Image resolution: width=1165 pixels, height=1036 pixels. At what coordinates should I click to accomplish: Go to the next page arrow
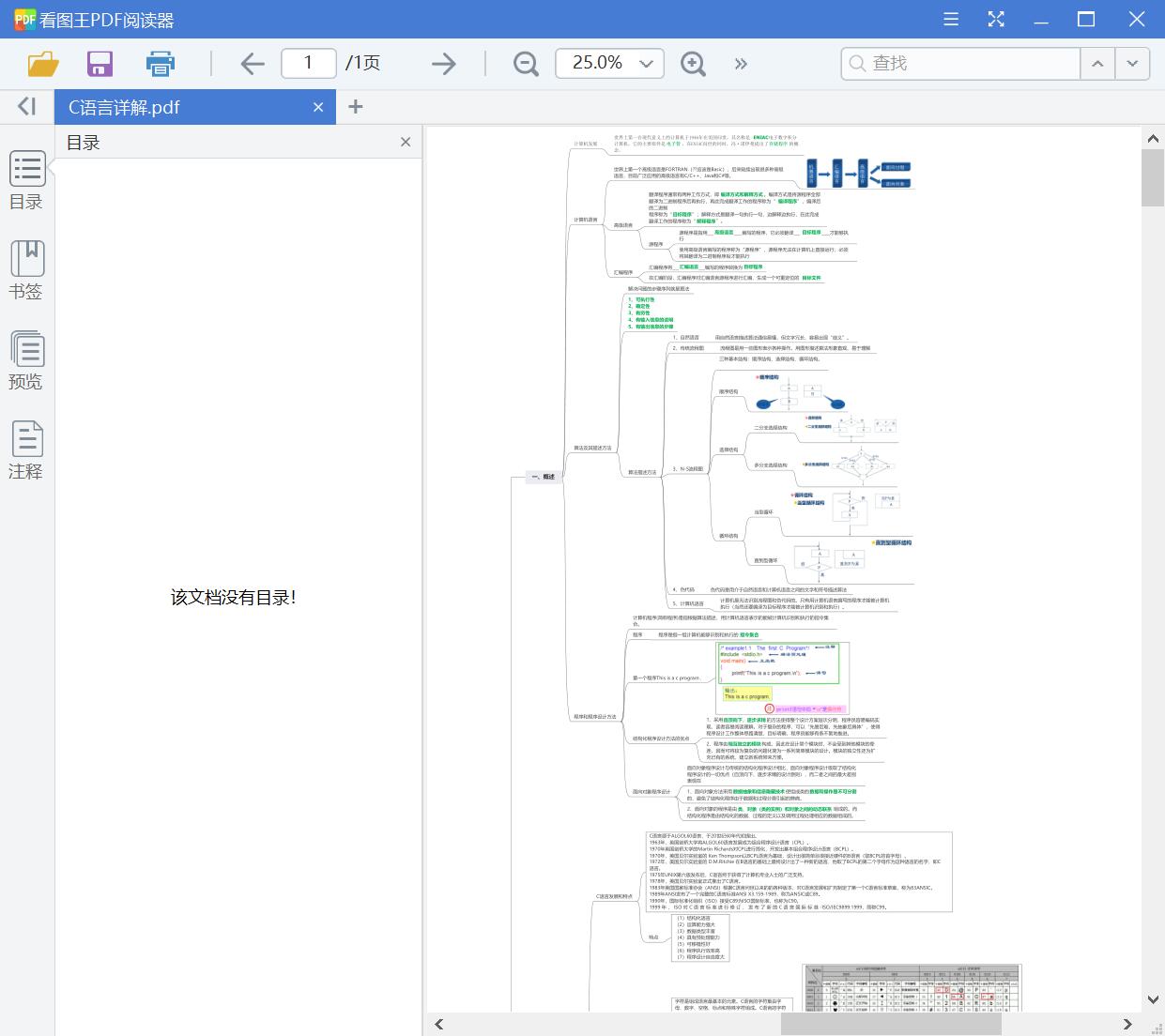(443, 63)
